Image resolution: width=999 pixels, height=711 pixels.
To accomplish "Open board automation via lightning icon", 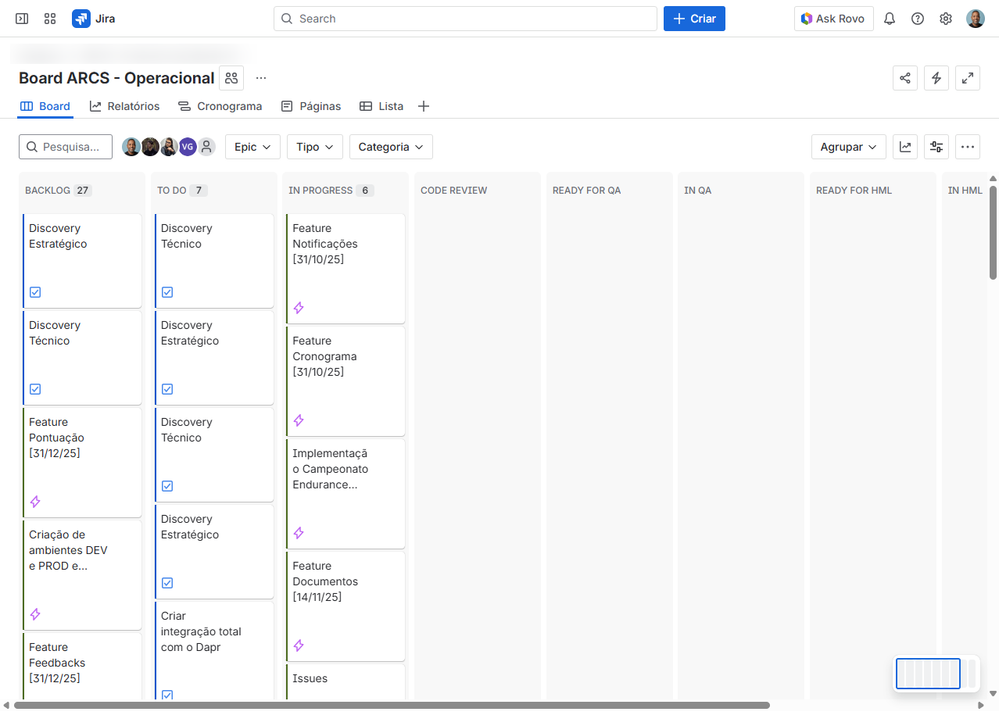I will [x=936, y=77].
